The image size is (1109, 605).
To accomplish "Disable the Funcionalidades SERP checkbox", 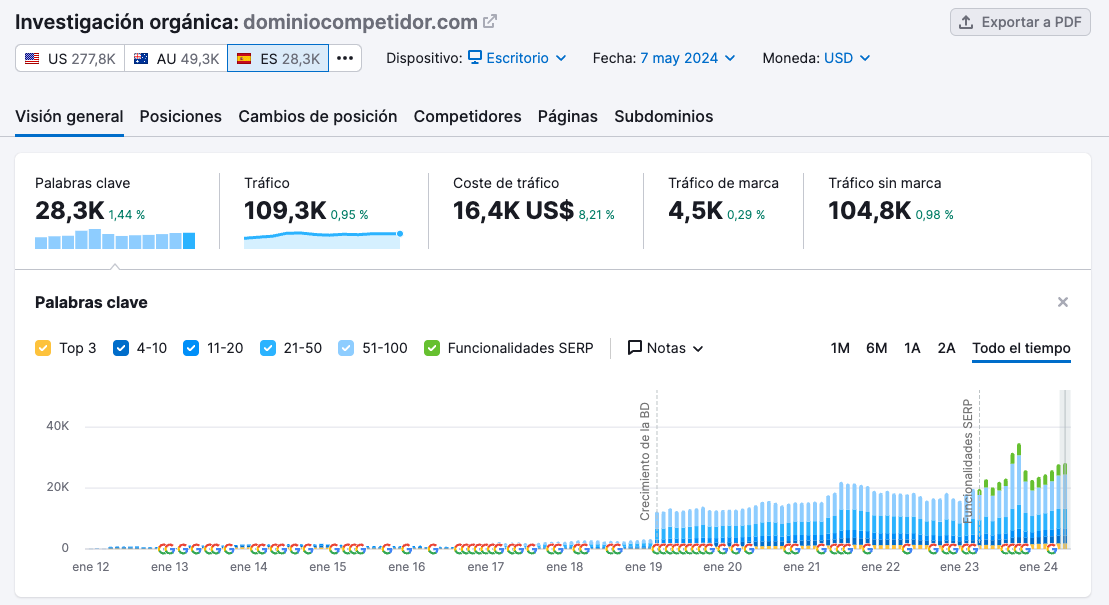I will [432, 348].
